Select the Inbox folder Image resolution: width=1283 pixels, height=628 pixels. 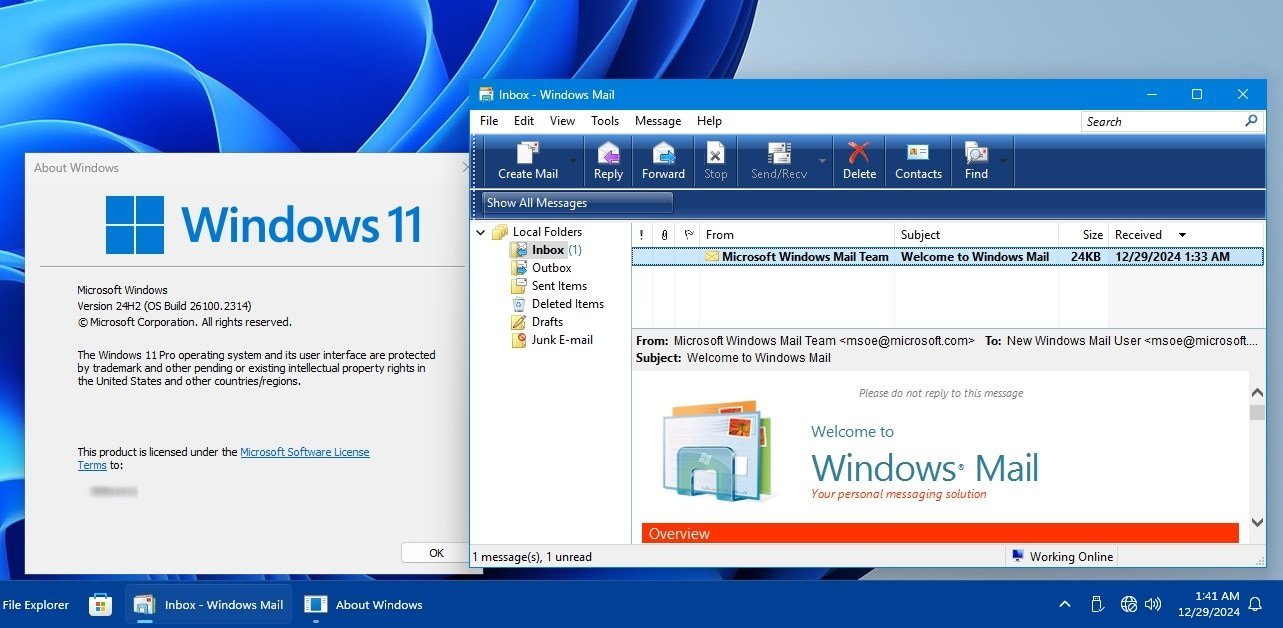pos(548,250)
